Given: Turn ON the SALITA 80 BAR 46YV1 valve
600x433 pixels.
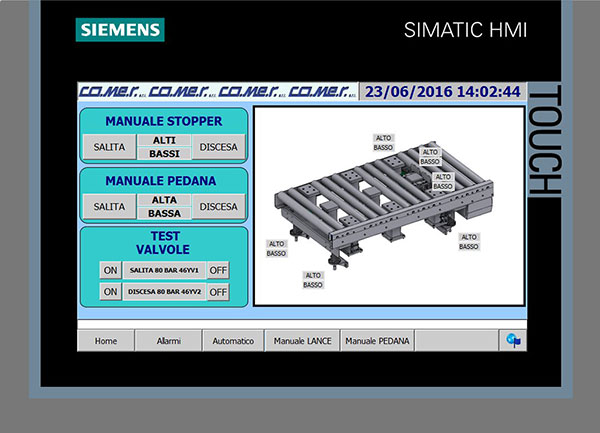Looking at the screenshot, I should point(110,270).
